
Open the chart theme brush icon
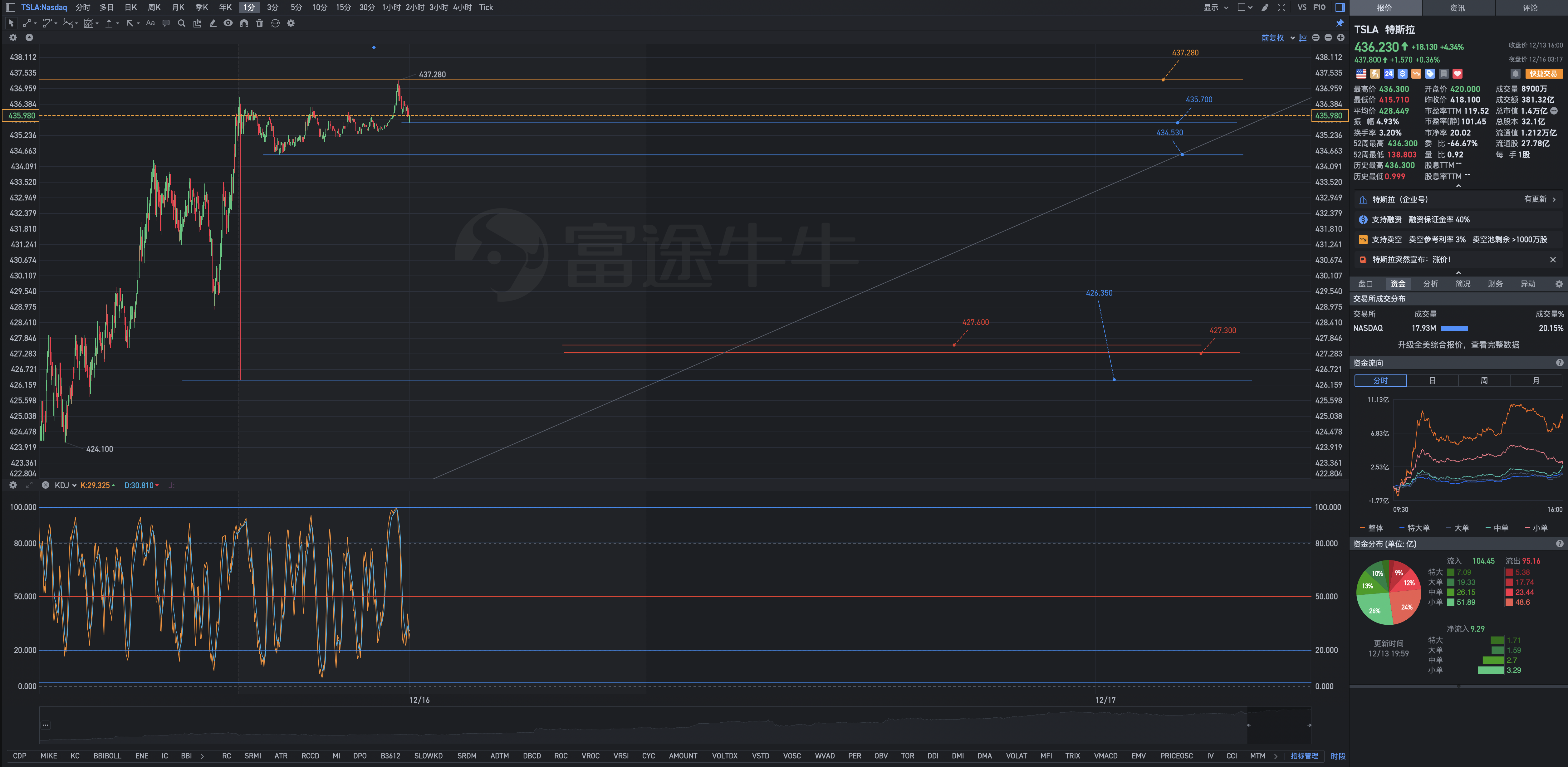(x=1265, y=7)
